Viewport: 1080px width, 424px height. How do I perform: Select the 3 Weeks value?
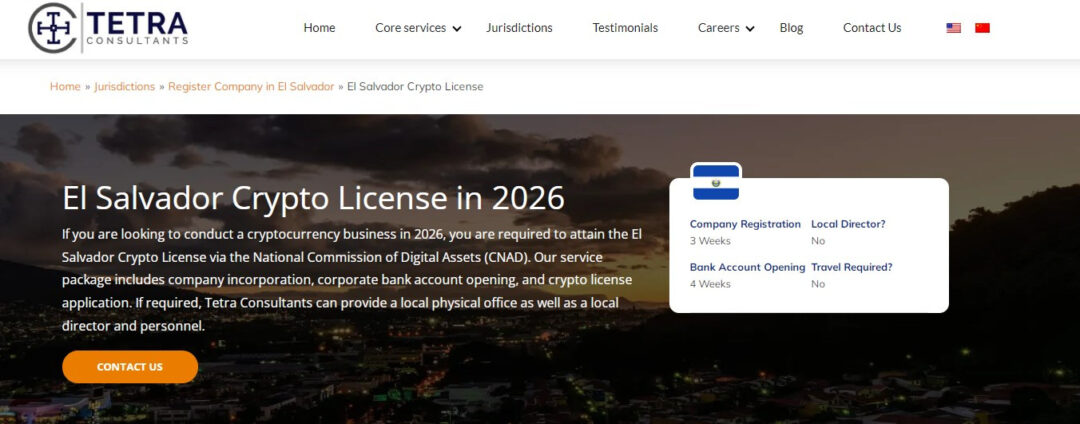[710, 241]
